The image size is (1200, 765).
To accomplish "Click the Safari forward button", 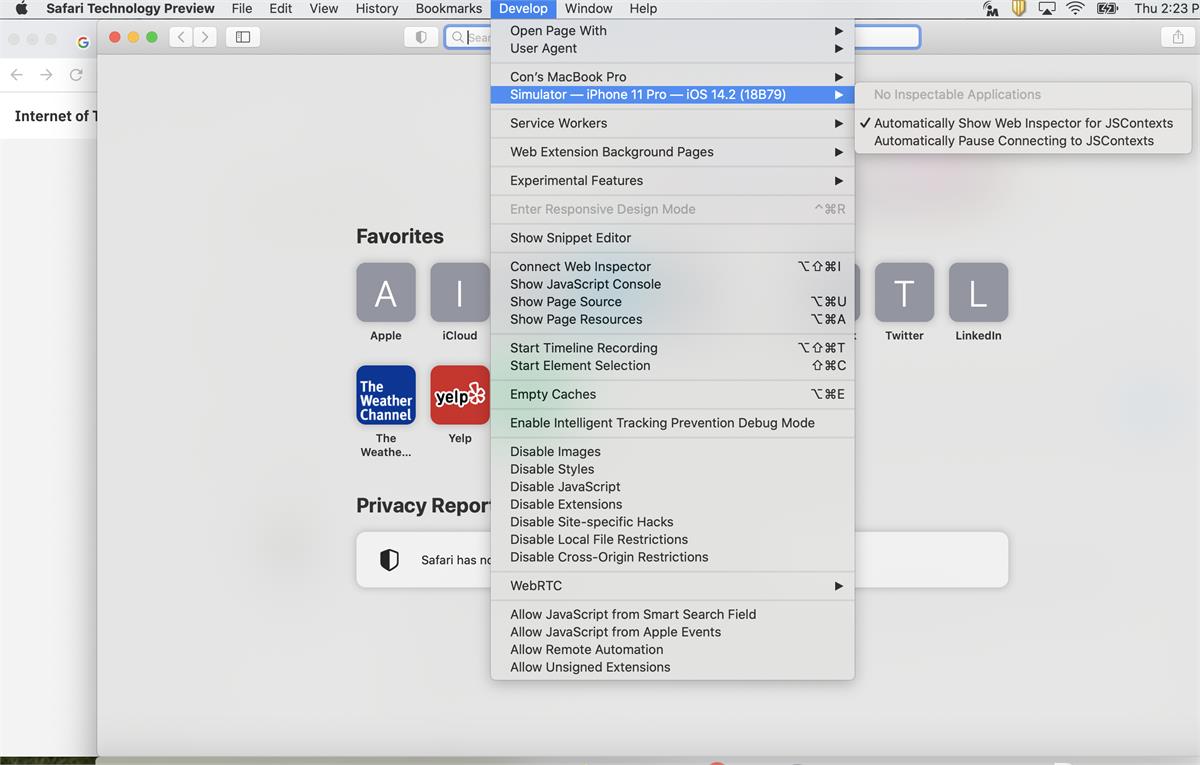I will tap(205, 37).
